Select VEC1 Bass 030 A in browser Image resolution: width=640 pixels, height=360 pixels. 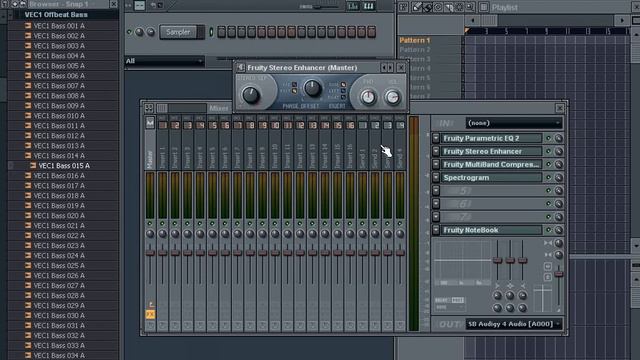pos(59,316)
